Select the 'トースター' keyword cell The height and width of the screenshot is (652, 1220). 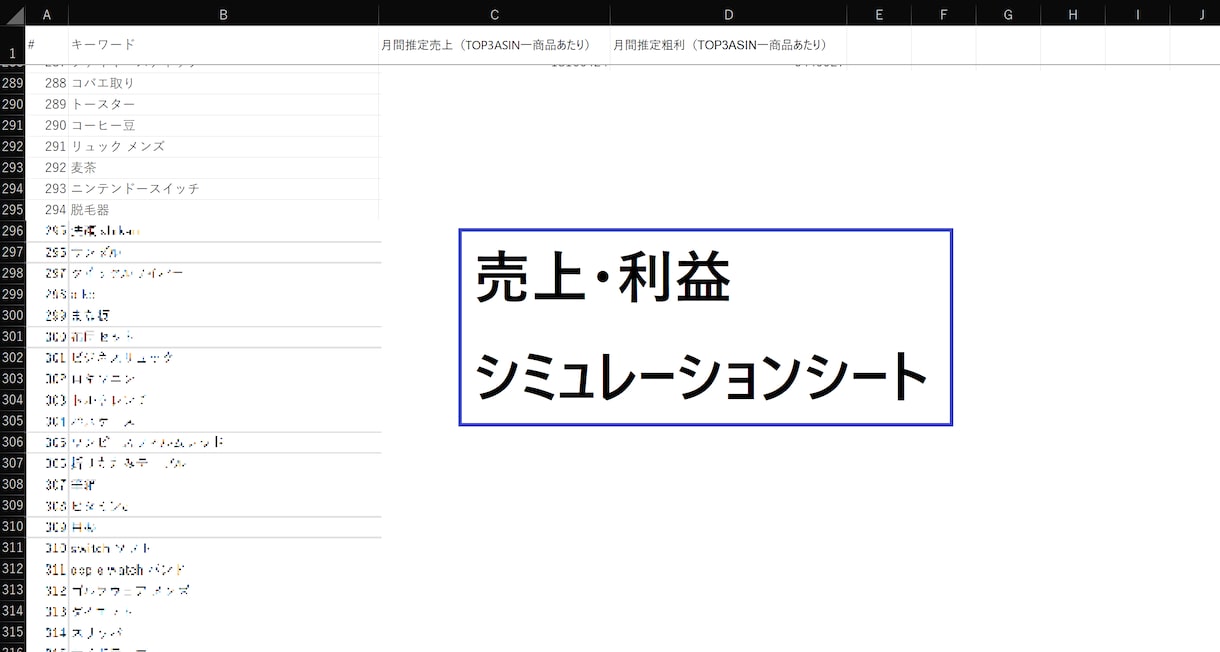click(x=223, y=104)
